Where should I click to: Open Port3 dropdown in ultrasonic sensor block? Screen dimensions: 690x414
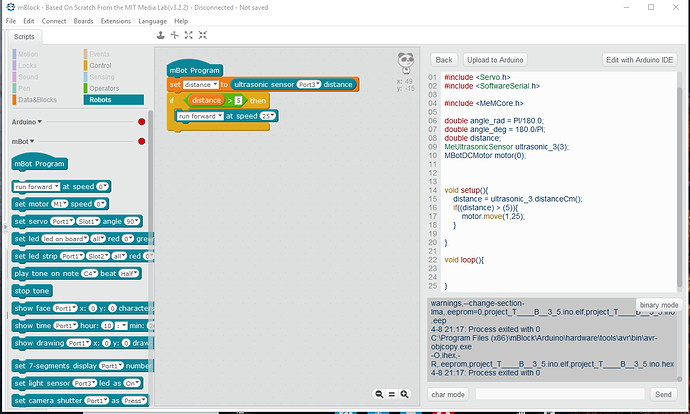tap(308, 84)
